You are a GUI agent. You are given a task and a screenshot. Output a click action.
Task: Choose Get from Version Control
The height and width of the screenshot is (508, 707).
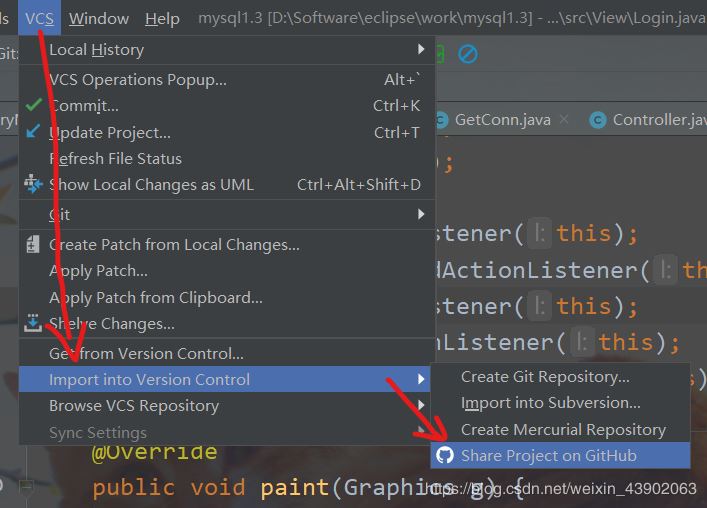tap(146, 353)
